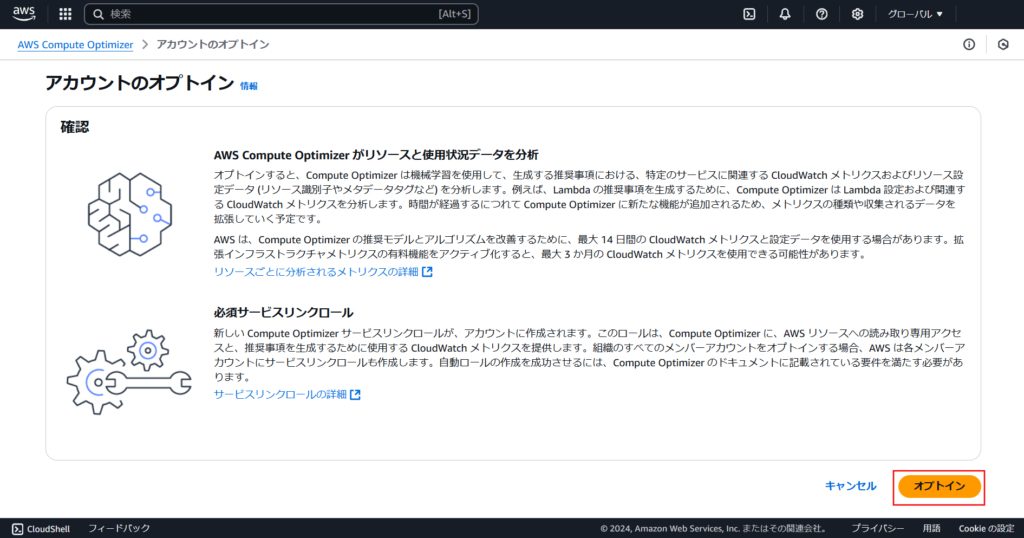Viewport: 1024px width, 538px height.
Task: Click the AWS logo home icon
Action: pos(24,14)
